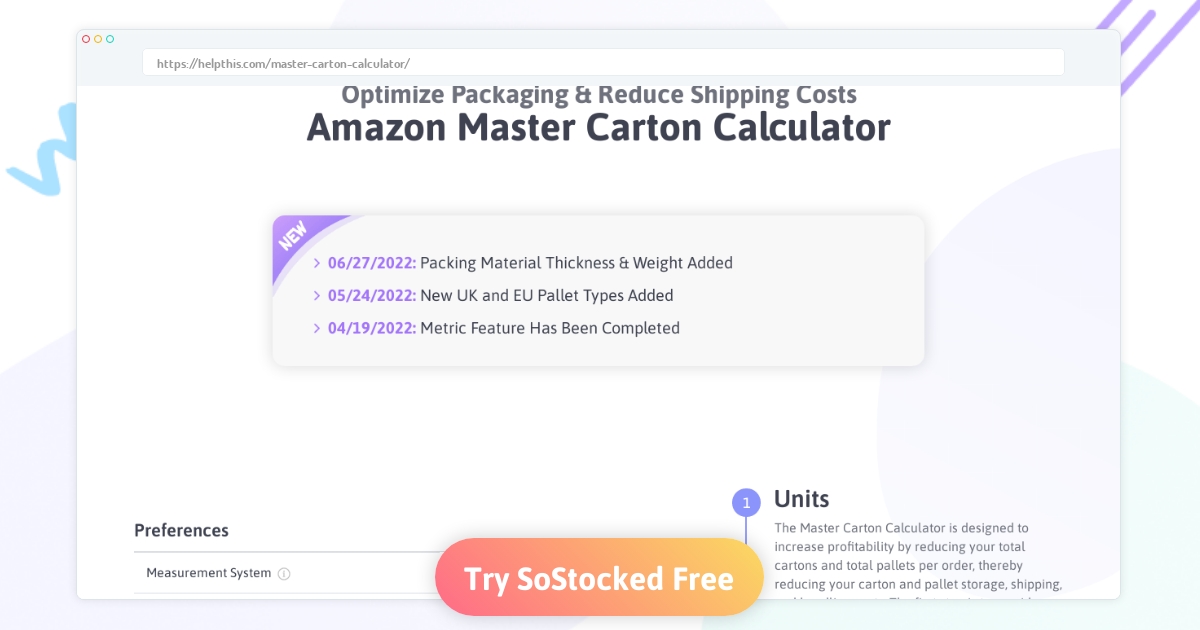Click the purple NEW ribbon badge
This screenshot has width=1200, height=630.
pos(295,238)
